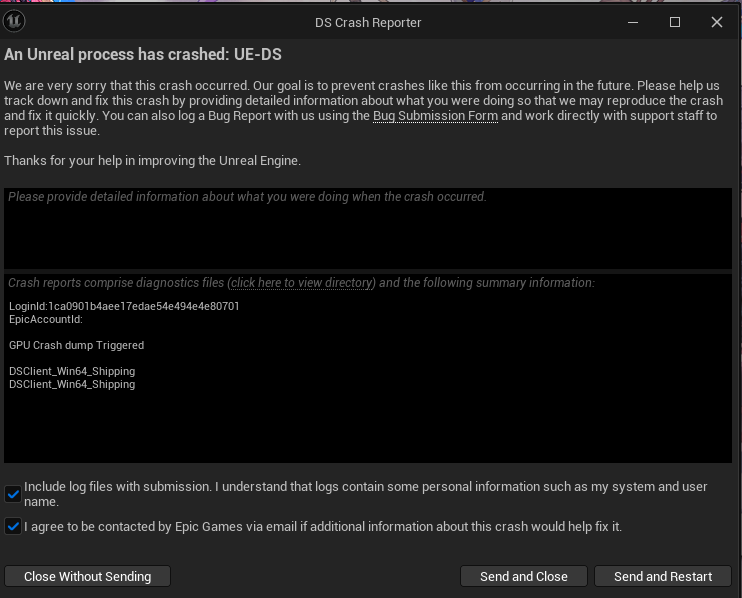Image resolution: width=742 pixels, height=598 pixels.
Task: Click the view directory link
Action: tap(302, 283)
